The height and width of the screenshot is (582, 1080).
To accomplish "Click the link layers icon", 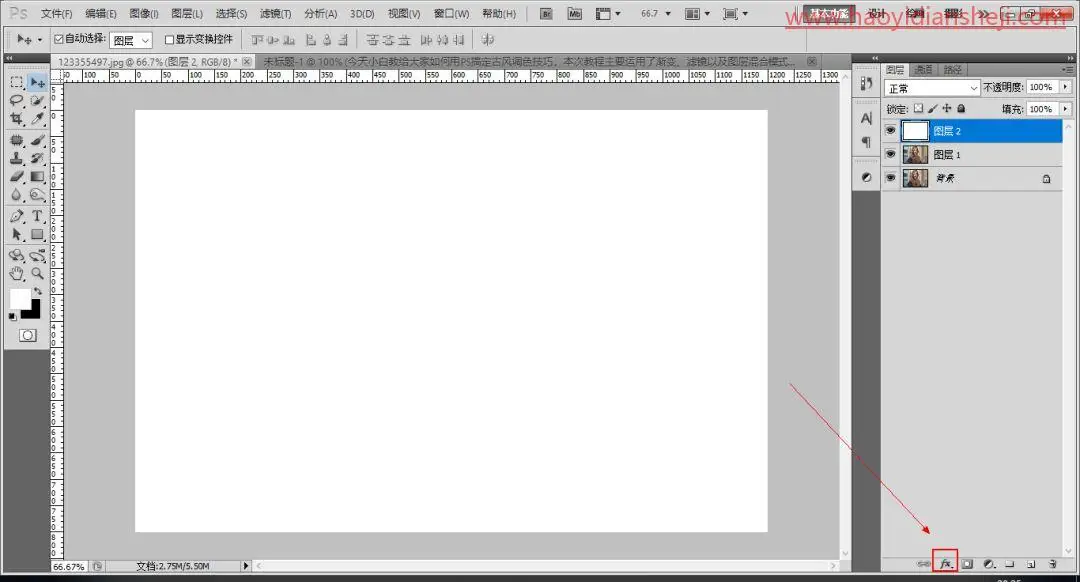I will pyautogui.click(x=924, y=563).
